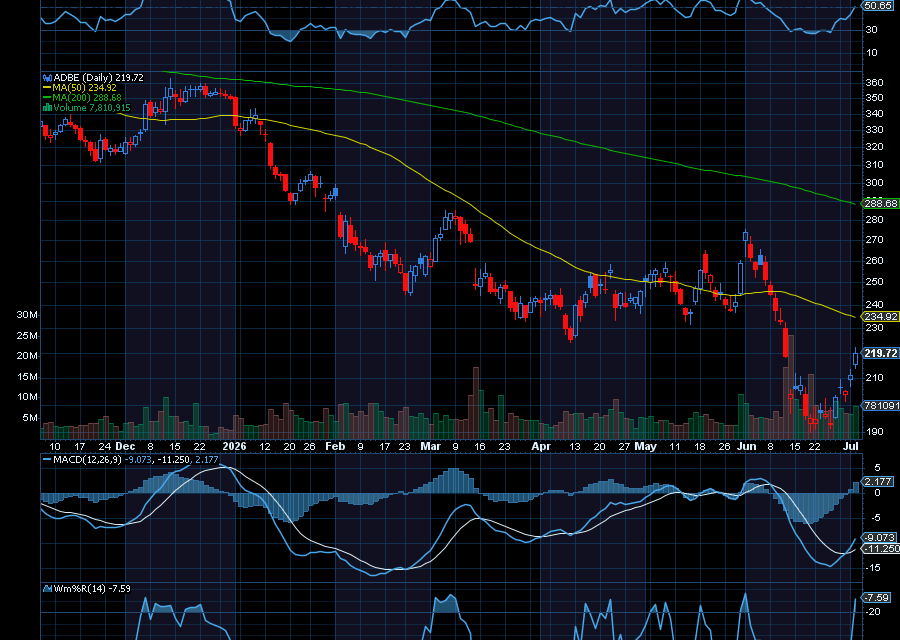Click the candlestick icon beside ADBE (Daily)
Viewport: 900px width, 640px height.
(x=48, y=77)
